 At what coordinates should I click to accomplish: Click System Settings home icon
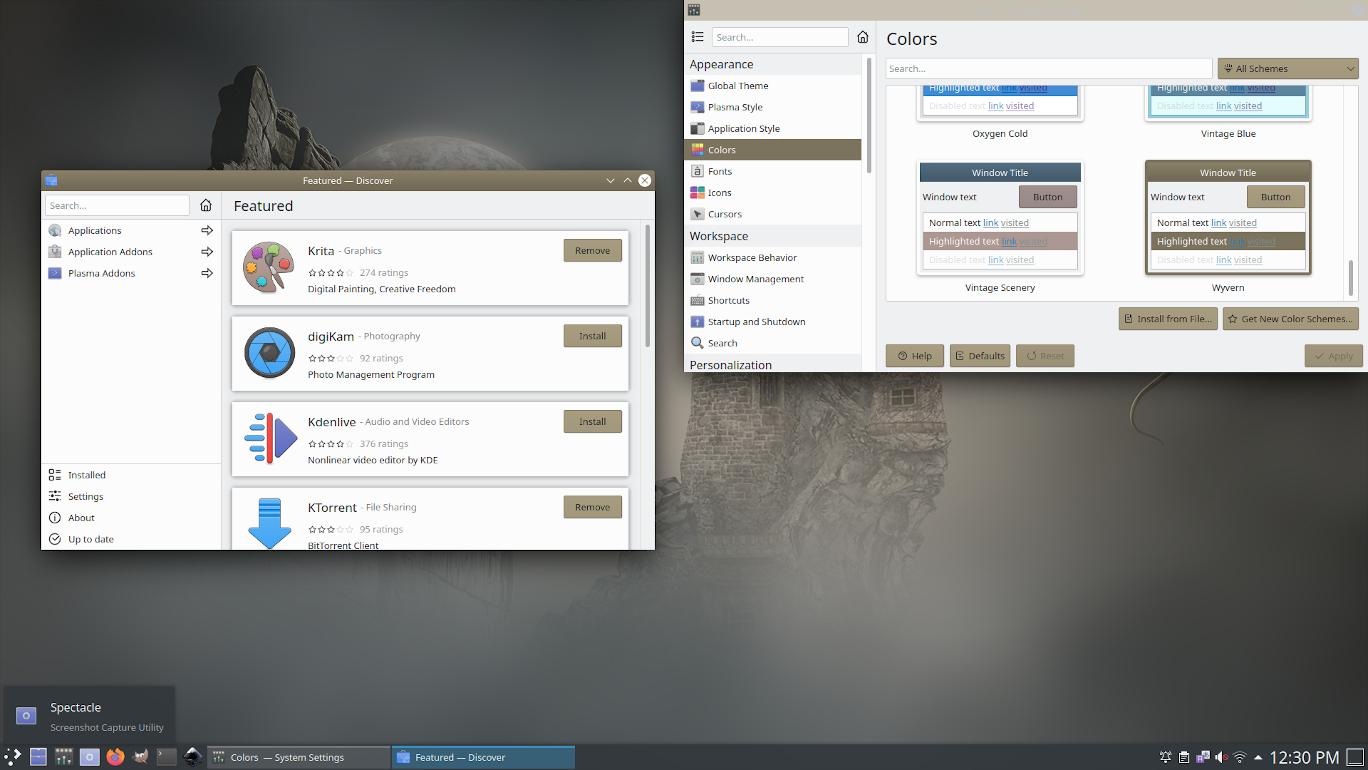[x=862, y=37]
